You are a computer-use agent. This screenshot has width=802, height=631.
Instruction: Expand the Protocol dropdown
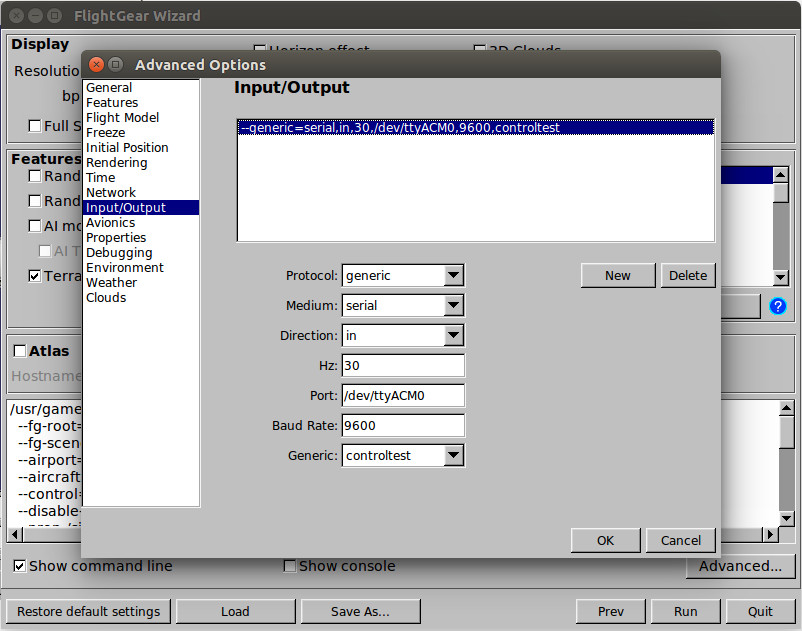tap(454, 276)
